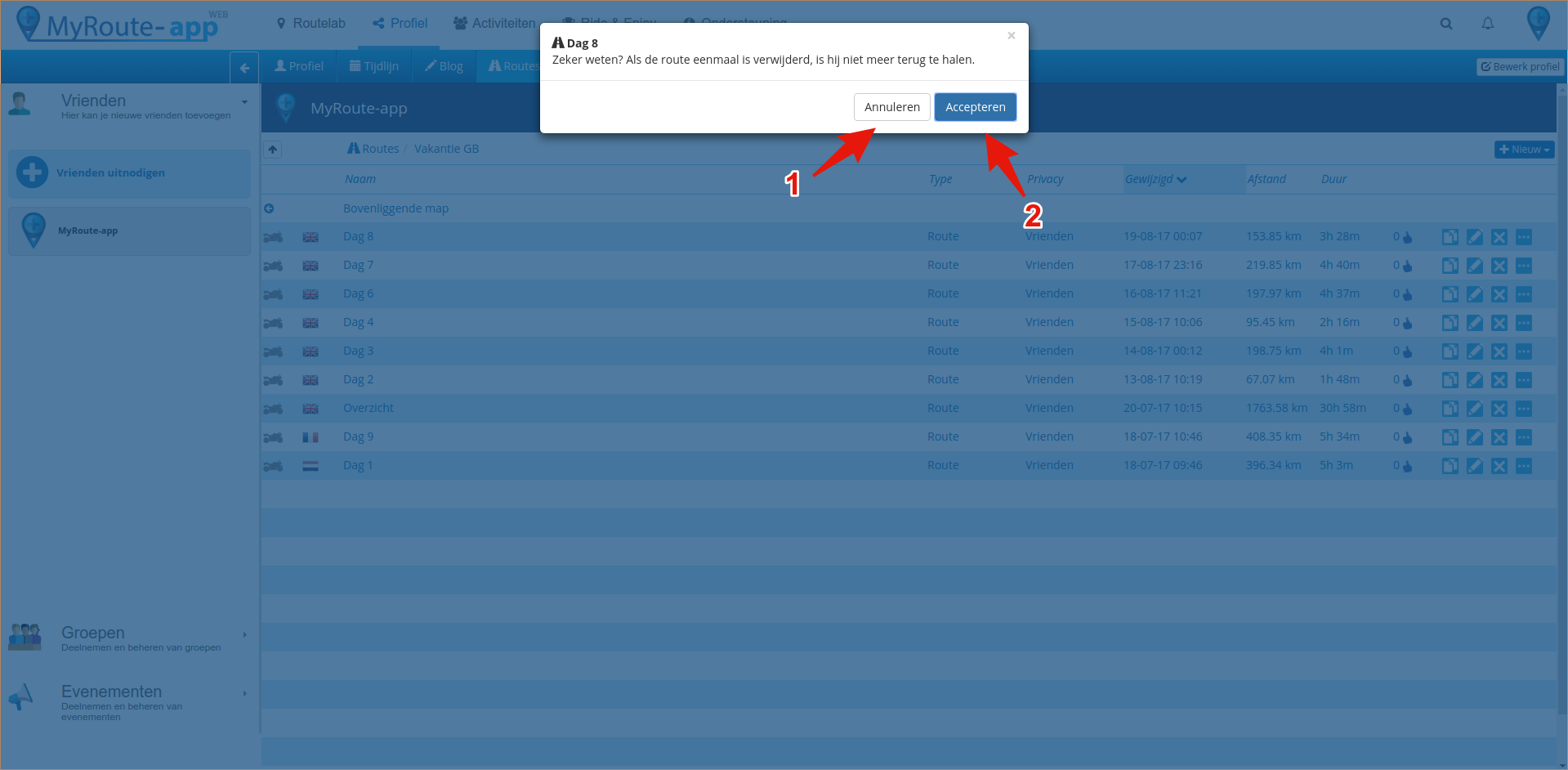
Task: Click copy icon for Dag 8
Action: [1450, 237]
